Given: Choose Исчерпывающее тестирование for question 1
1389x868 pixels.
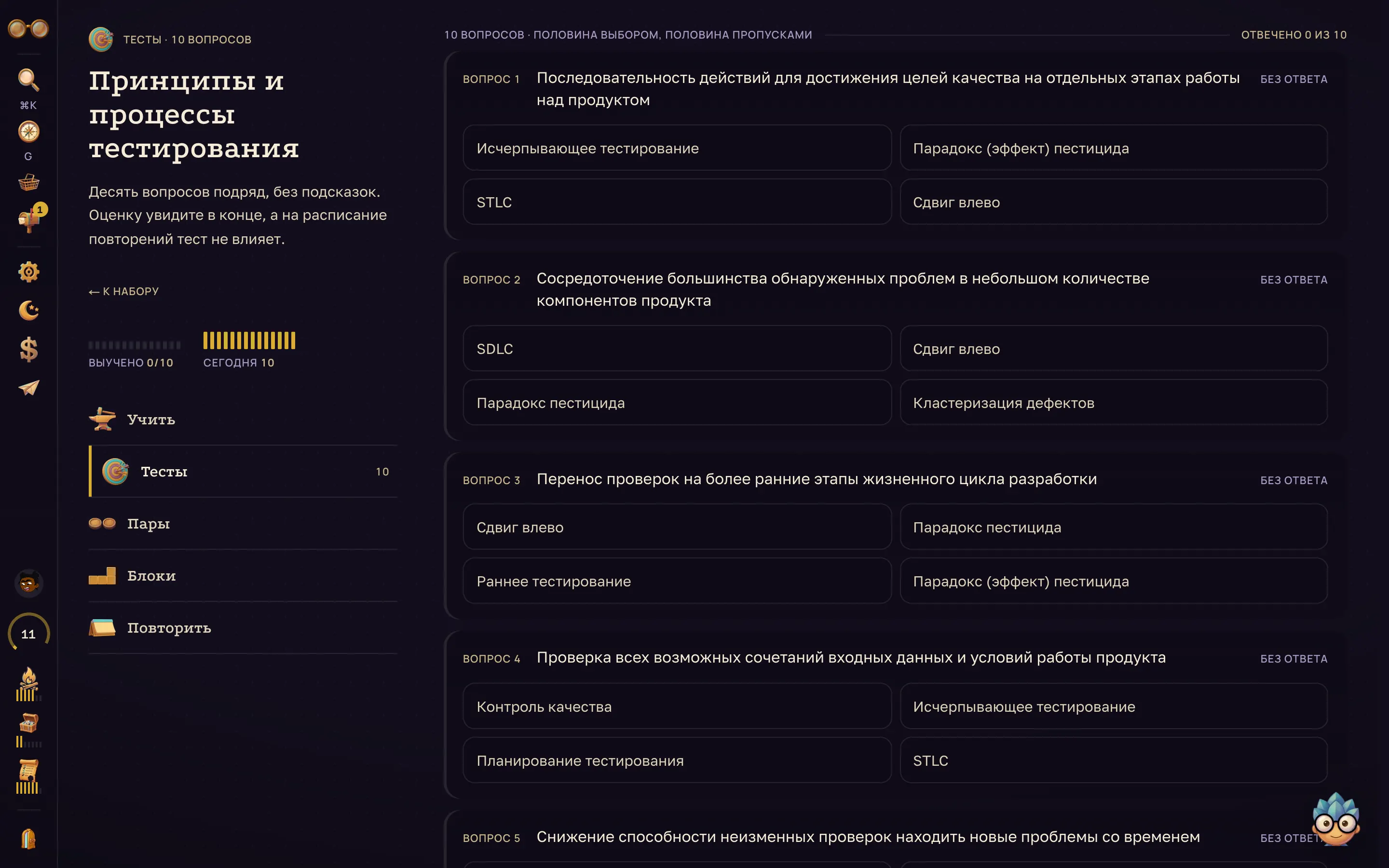Looking at the screenshot, I should coord(677,148).
